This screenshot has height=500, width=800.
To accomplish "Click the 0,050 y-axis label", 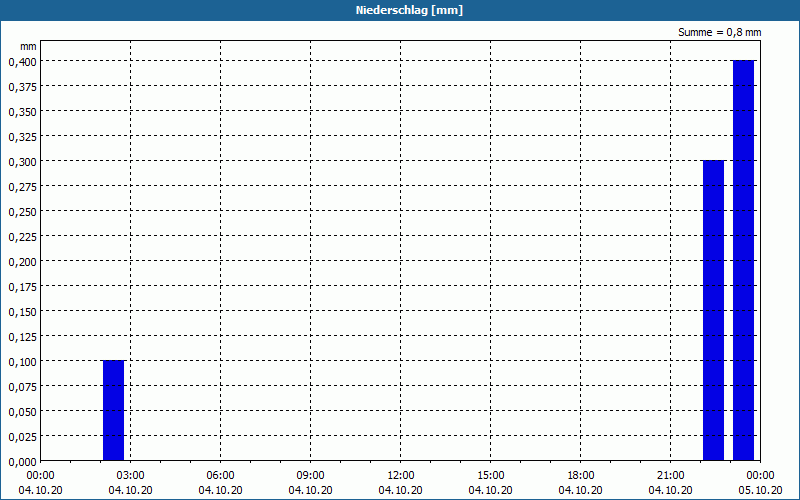I will click(22, 412).
